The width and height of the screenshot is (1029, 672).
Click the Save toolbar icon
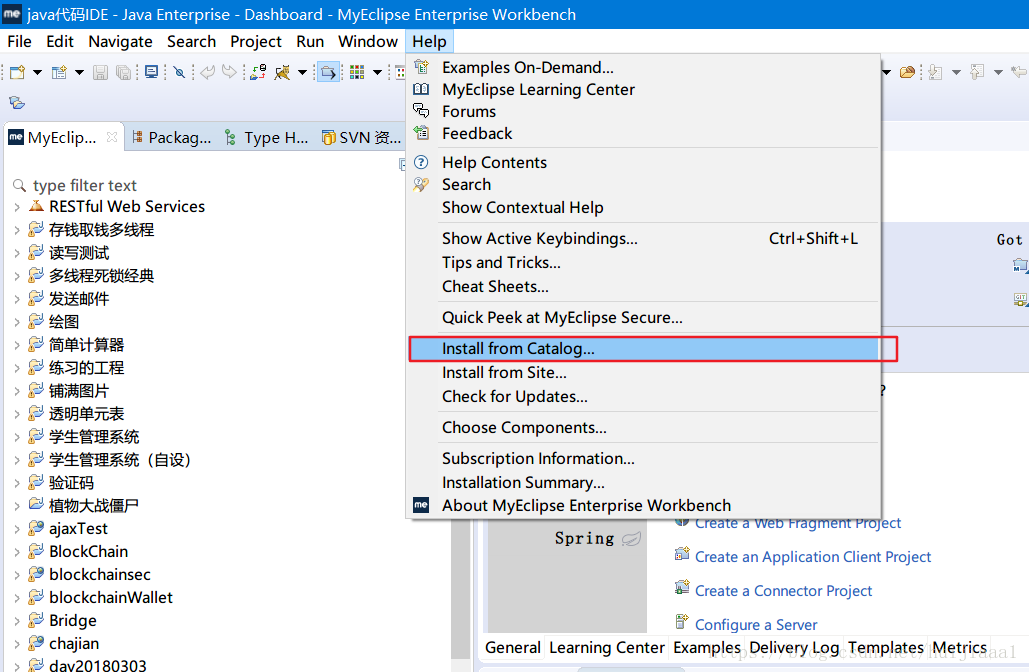(x=100, y=72)
